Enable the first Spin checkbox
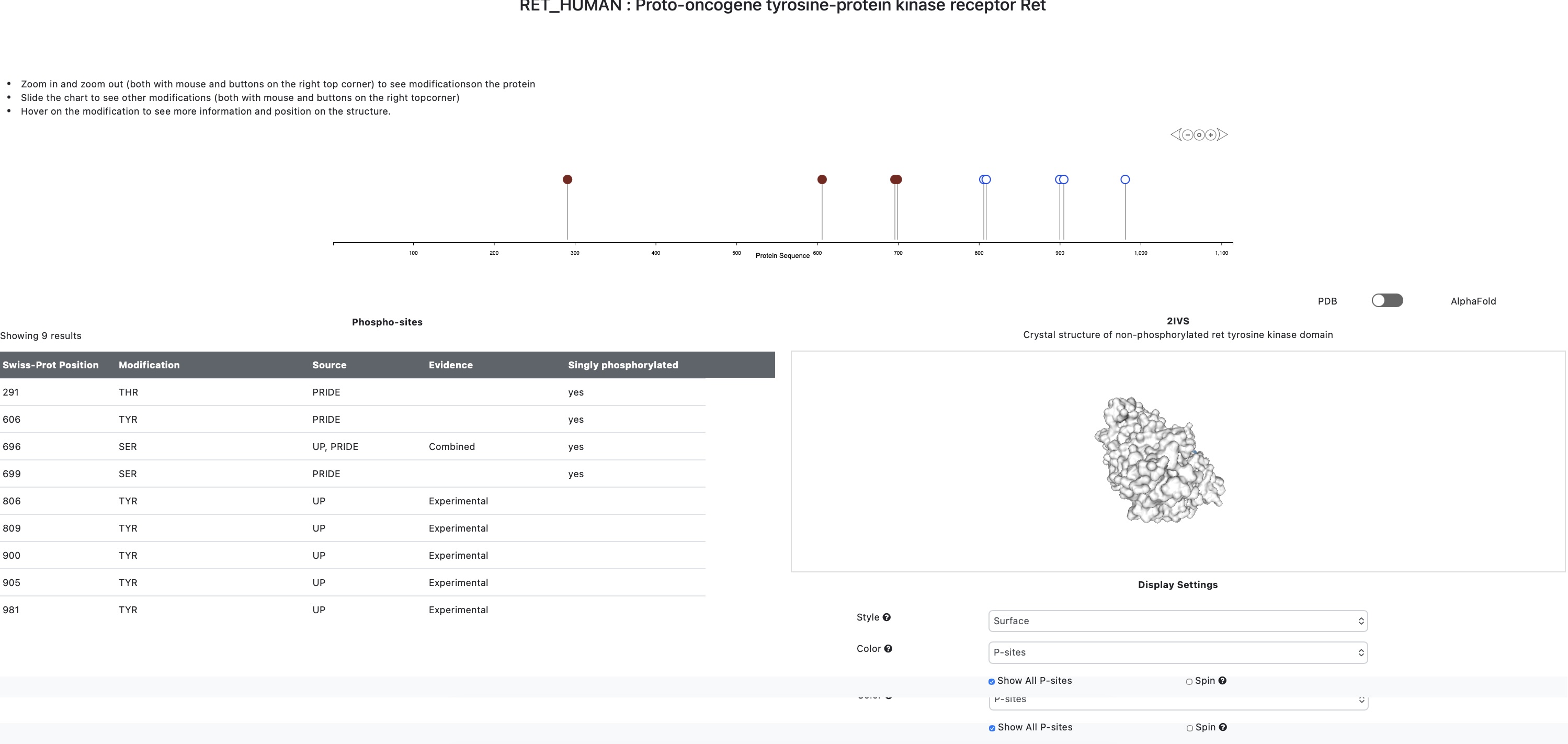The height and width of the screenshot is (744, 1568). pos(1189,681)
